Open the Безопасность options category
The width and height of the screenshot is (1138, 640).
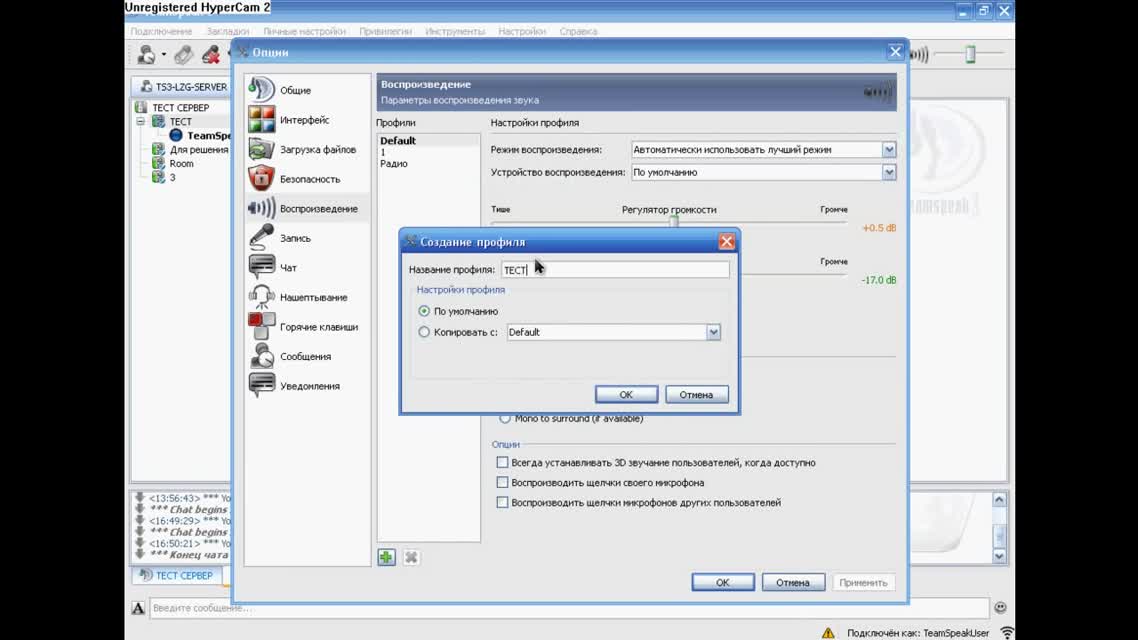click(307, 179)
